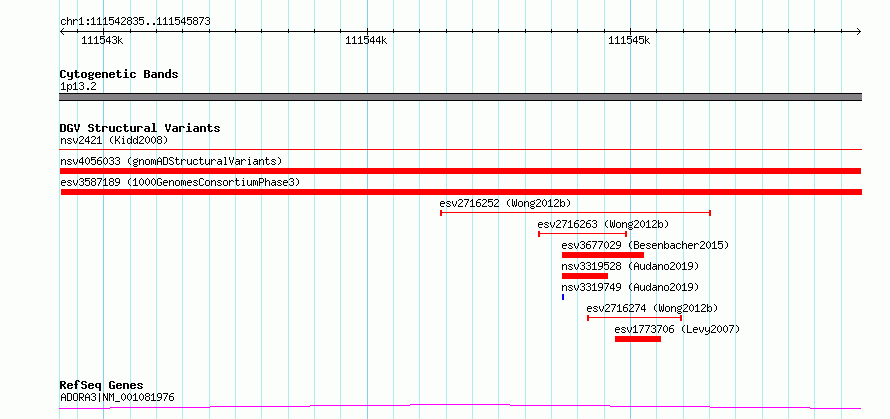Click the 111544k ruler tick label
Image resolution: width=890 pixels, height=419 pixels.
[x=366, y=40]
